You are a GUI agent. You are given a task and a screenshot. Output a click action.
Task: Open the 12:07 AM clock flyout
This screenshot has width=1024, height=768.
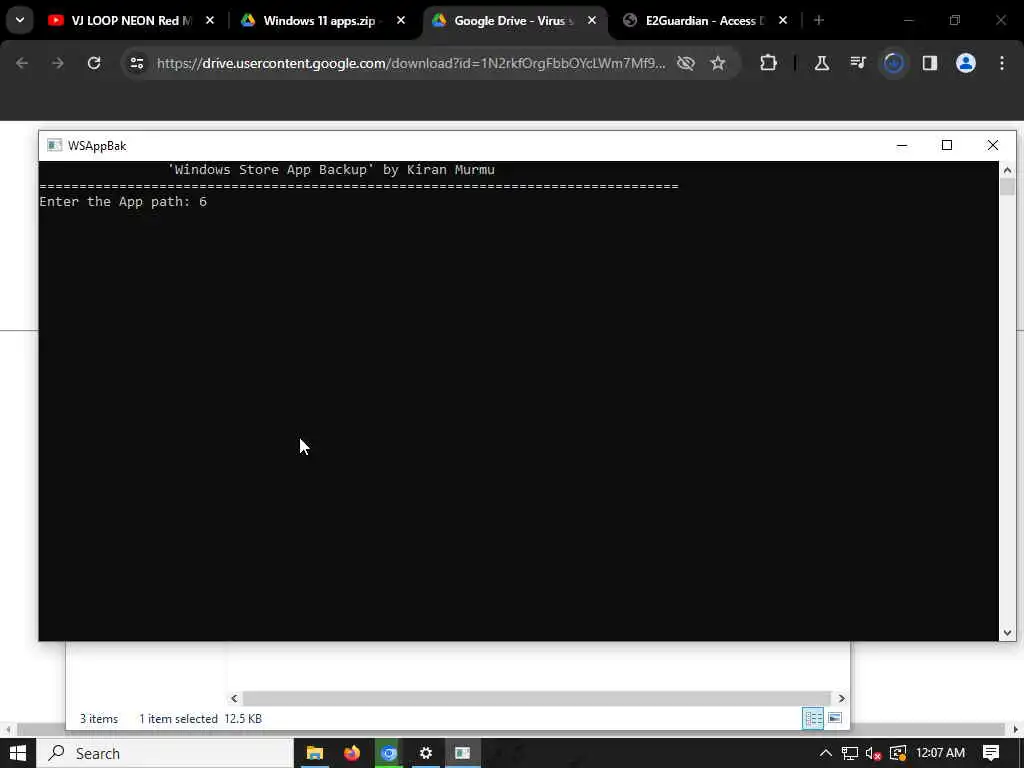point(940,753)
